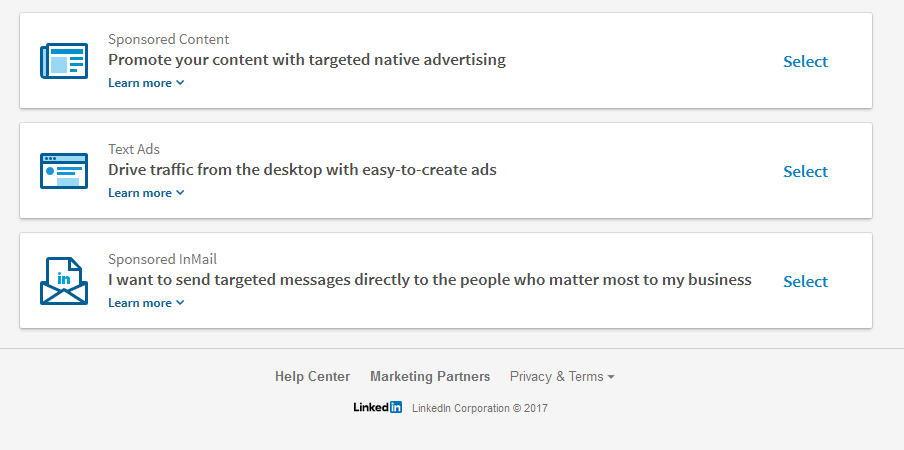904x450 pixels.
Task: Click the Sponsored InMail envelope icon
Action: pyautogui.click(x=63, y=281)
